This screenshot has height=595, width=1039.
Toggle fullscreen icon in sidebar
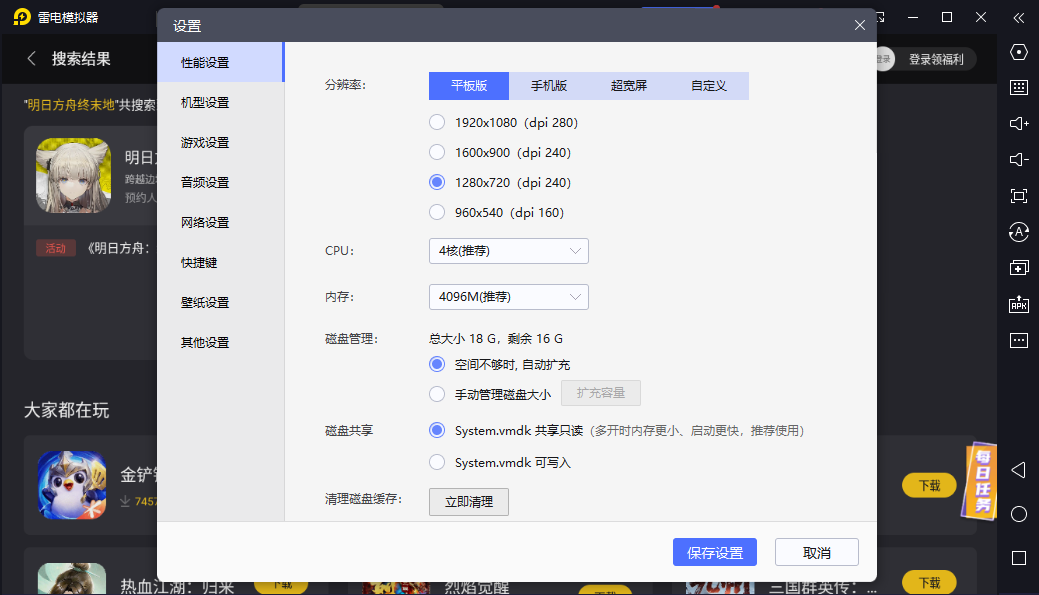pos(1018,196)
